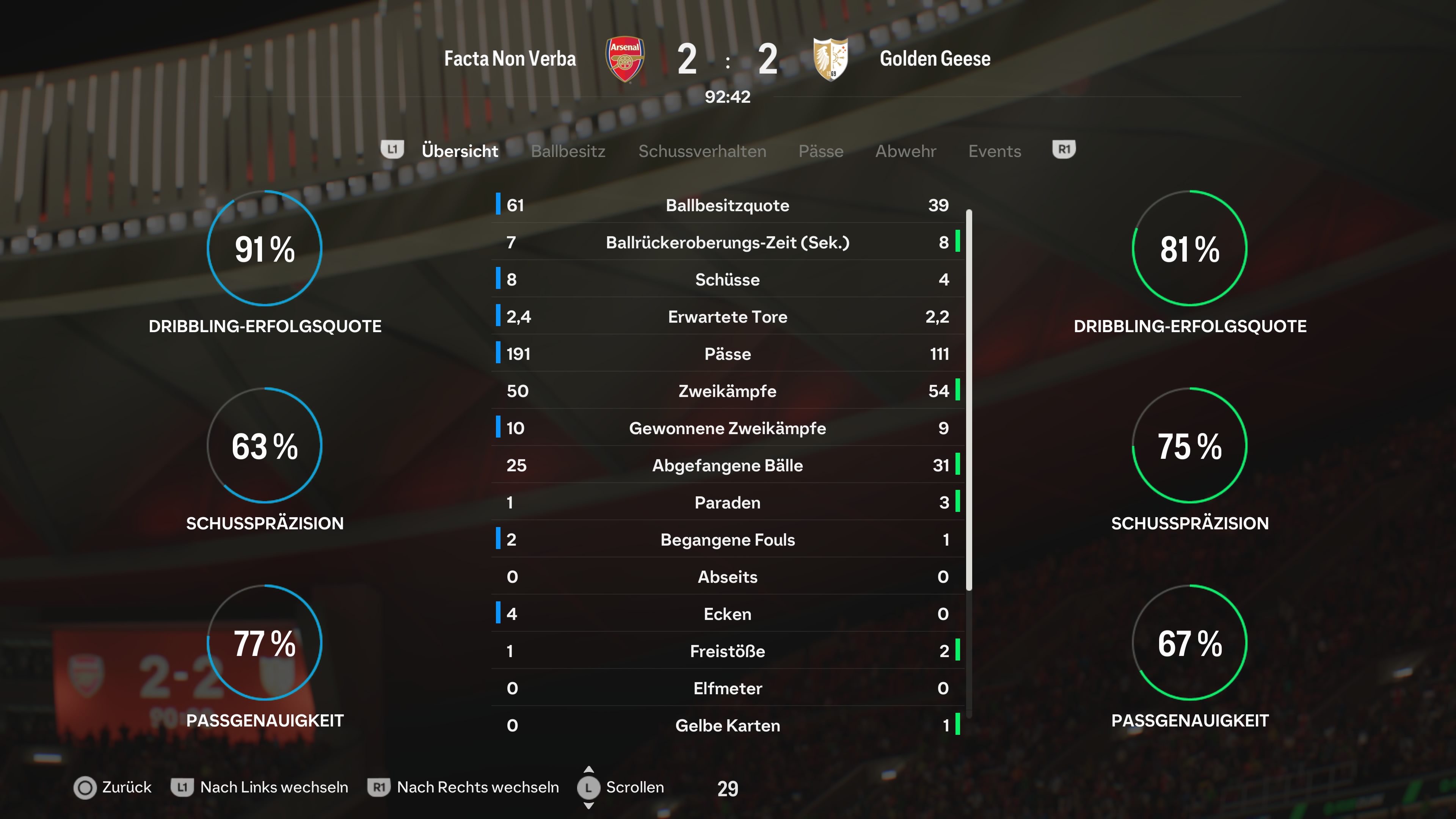Viewport: 1456px width, 819px height.
Task: Select the Übersicht tab
Action: [460, 151]
